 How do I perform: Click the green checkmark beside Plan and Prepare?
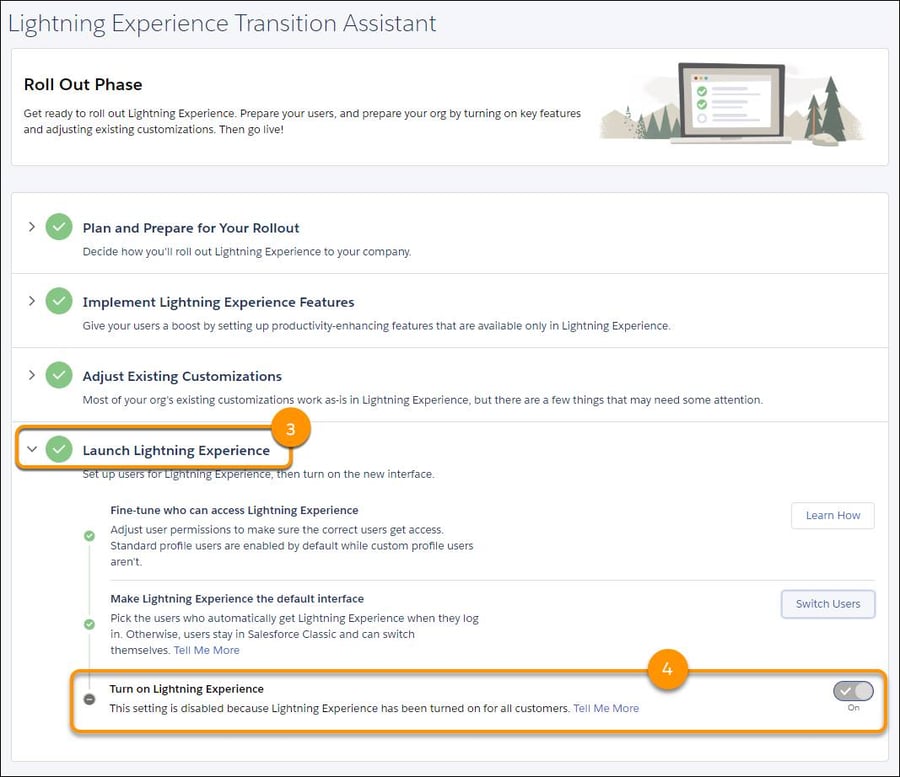coord(58,227)
